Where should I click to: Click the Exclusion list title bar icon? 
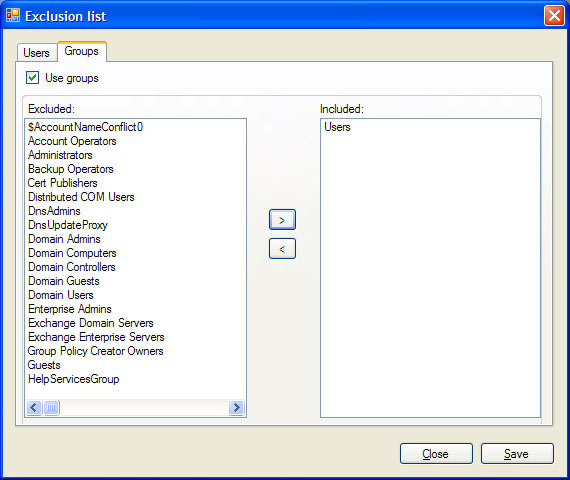pos(13,15)
